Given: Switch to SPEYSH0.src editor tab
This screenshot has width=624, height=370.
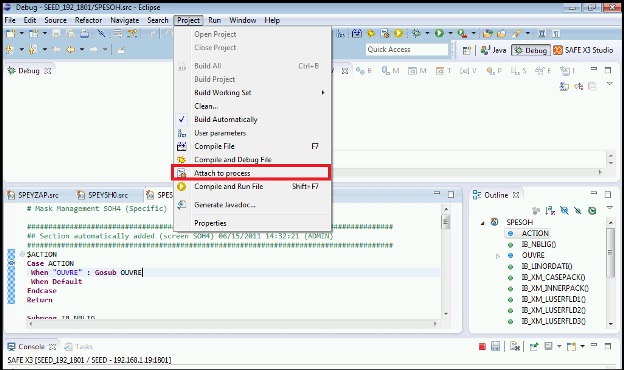Looking at the screenshot, I should (x=103, y=195).
